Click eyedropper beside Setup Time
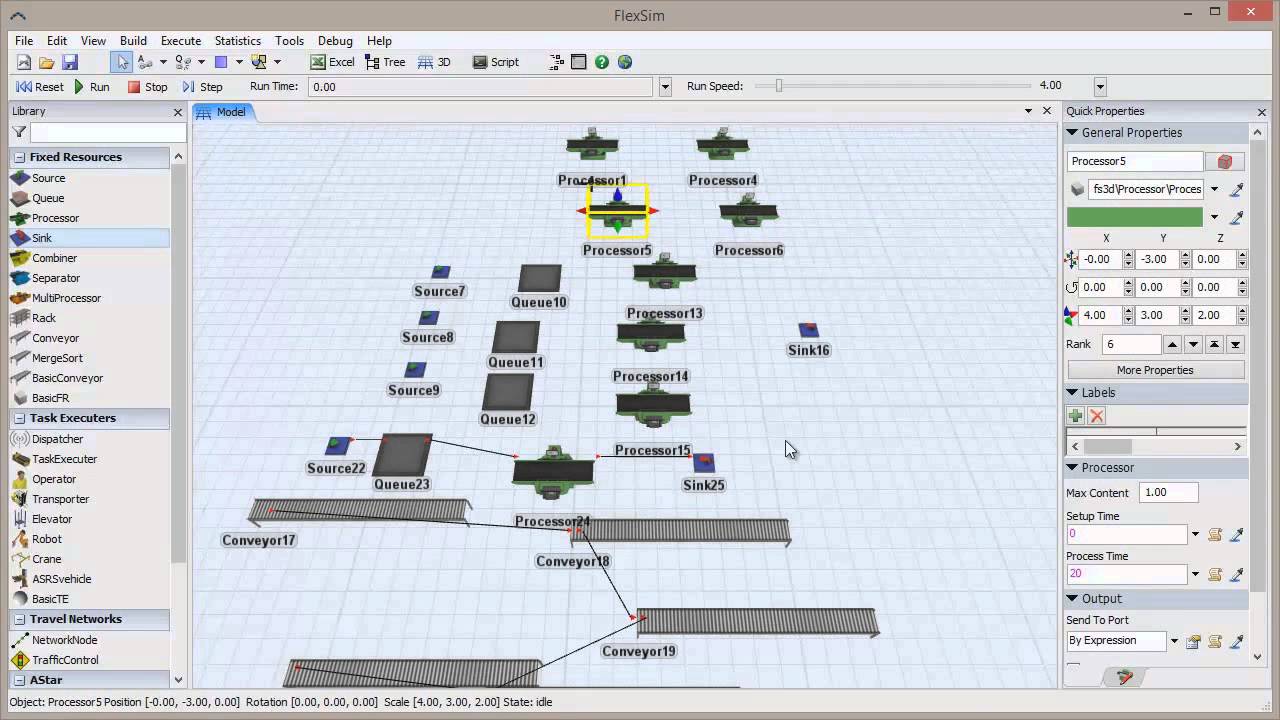This screenshot has height=720, width=1280. click(1236, 534)
